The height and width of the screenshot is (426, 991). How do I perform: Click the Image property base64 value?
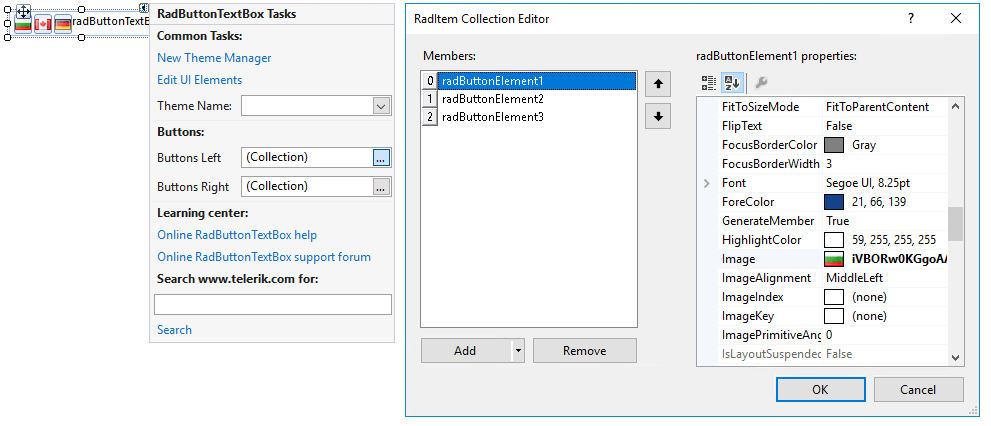[x=898, y=259]
